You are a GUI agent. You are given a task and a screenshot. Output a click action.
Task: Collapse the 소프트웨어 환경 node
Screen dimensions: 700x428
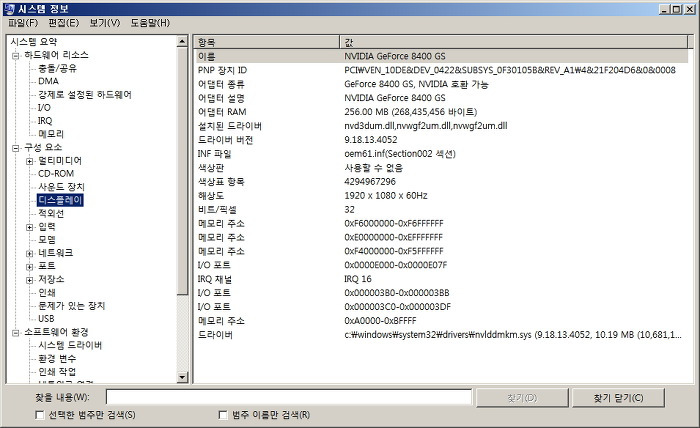click(x=16, y=333)
